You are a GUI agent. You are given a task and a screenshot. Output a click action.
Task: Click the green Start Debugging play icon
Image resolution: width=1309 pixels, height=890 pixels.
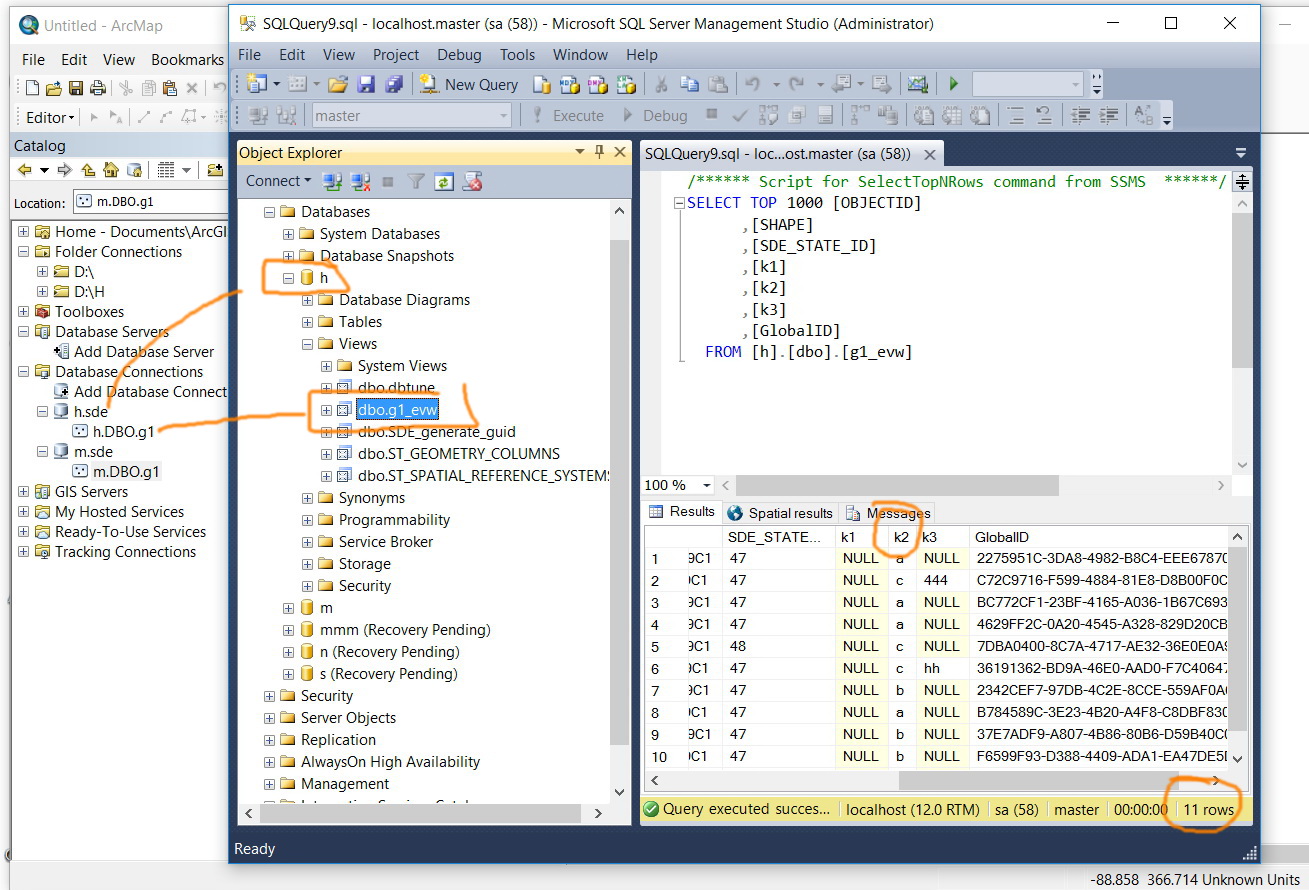click(954, 84)
